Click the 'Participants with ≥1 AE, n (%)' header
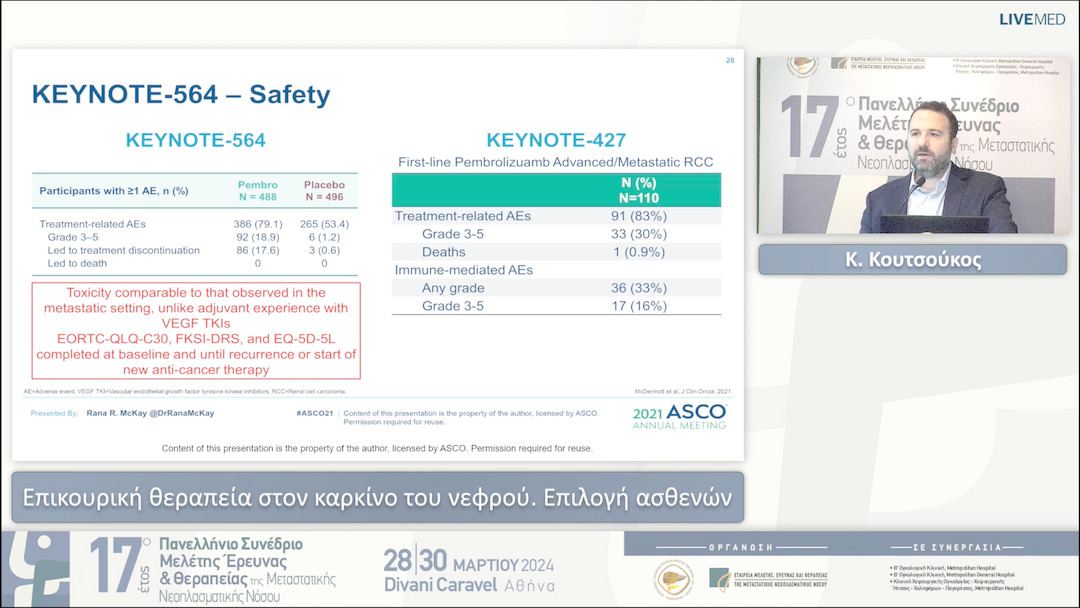Image resolution: width=1080 pixels, height=608 pixels. coord(114,191)
